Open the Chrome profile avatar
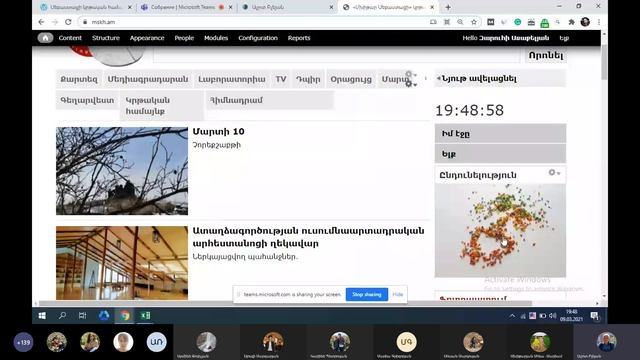 585,22
